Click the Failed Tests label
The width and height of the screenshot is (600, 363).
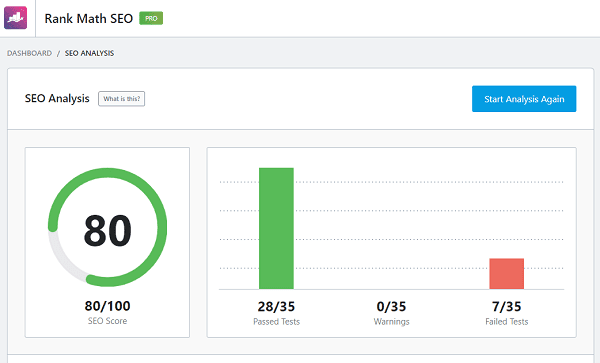click(x=507, y=322)
